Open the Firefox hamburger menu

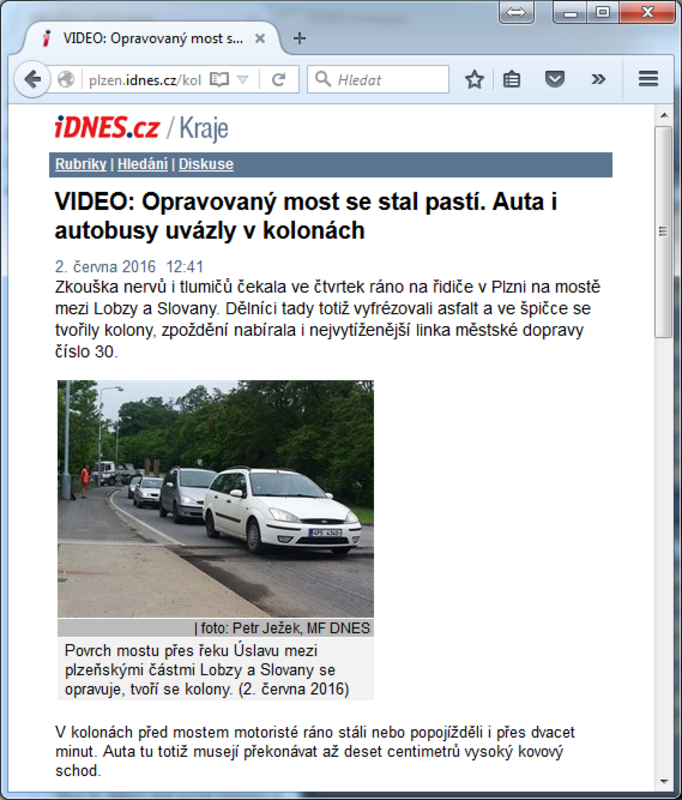(x=648, y=80)
